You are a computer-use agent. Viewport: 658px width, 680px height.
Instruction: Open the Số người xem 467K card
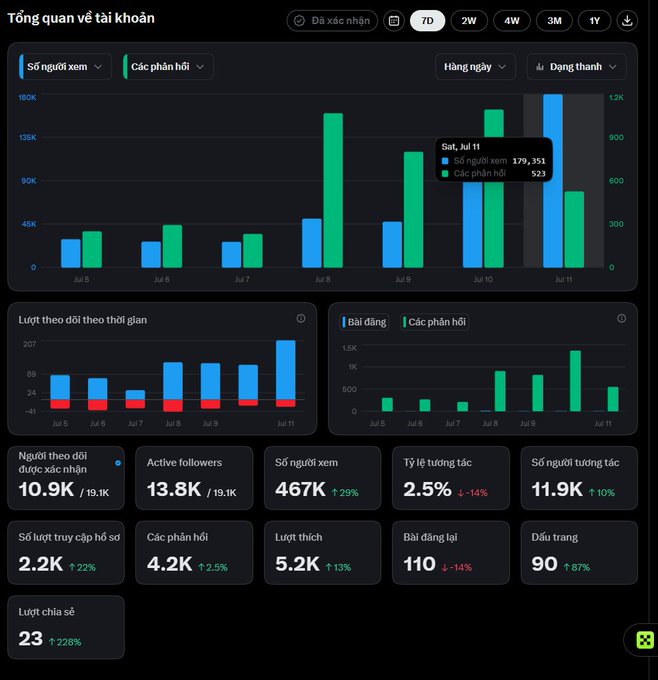click(322, 477)
